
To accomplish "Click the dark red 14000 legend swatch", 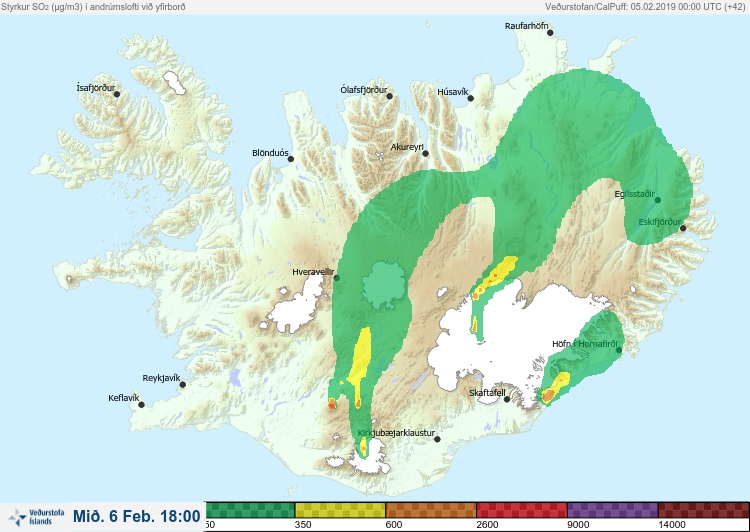I will click(704, 510).
